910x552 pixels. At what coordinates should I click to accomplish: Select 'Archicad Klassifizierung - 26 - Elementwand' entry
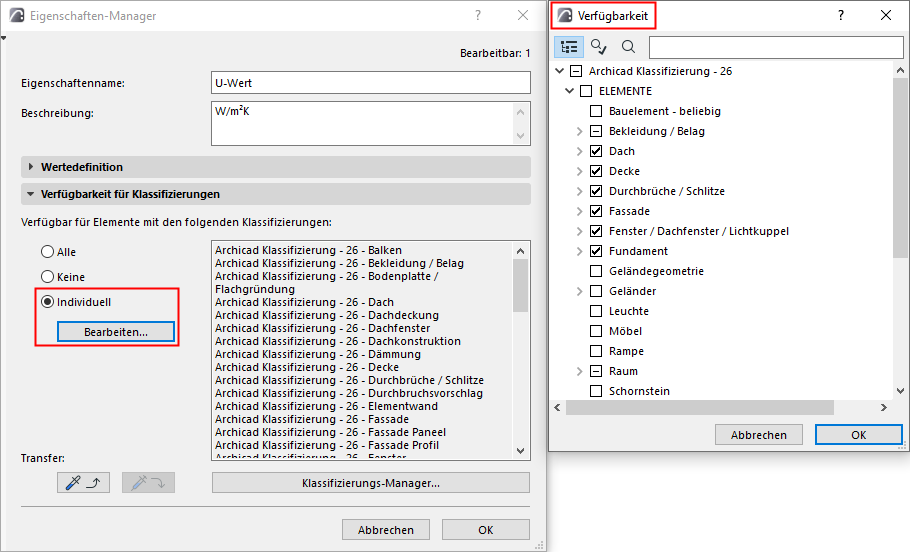click(326, 406)
